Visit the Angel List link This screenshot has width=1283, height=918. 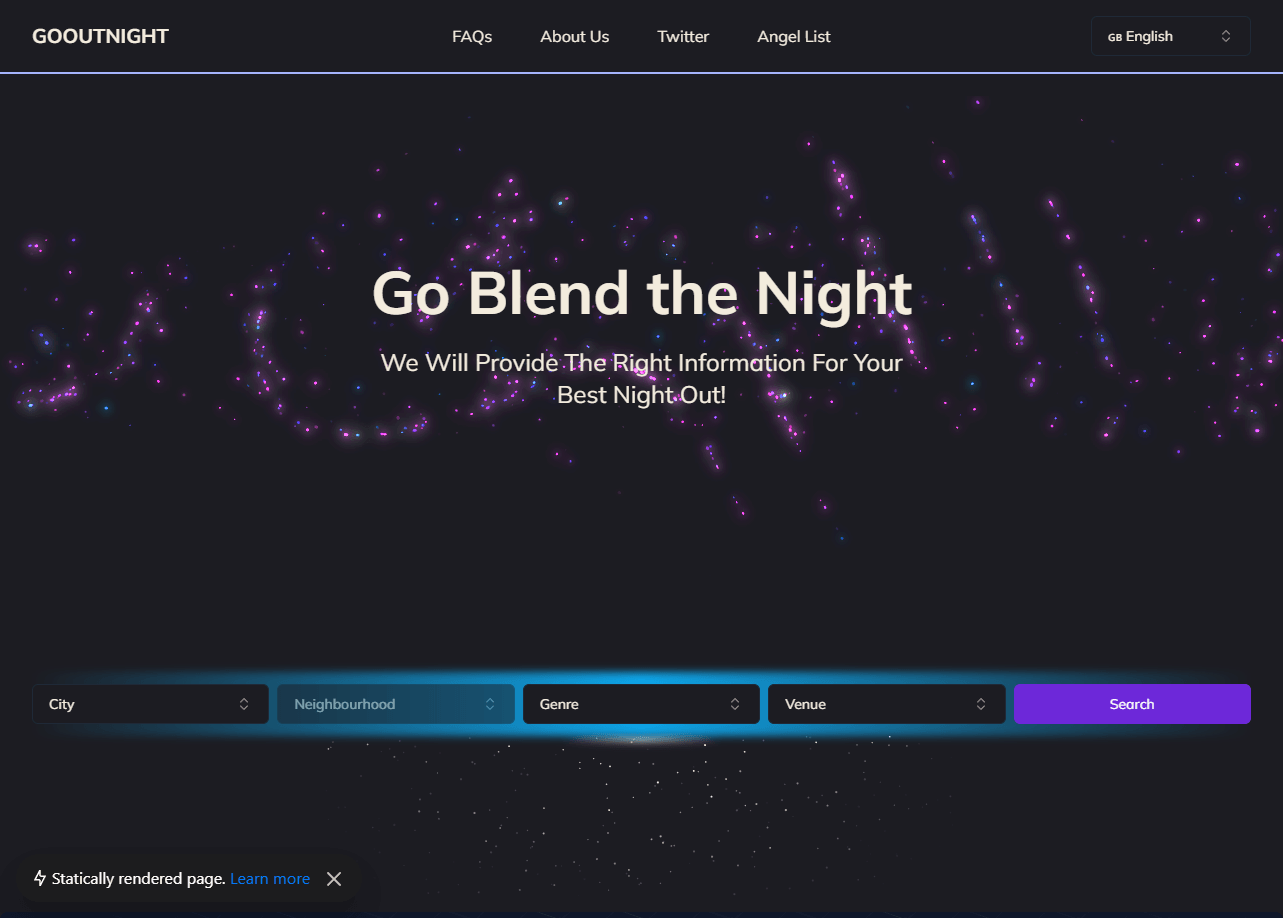pyautogui.click(x=794, y=37)
